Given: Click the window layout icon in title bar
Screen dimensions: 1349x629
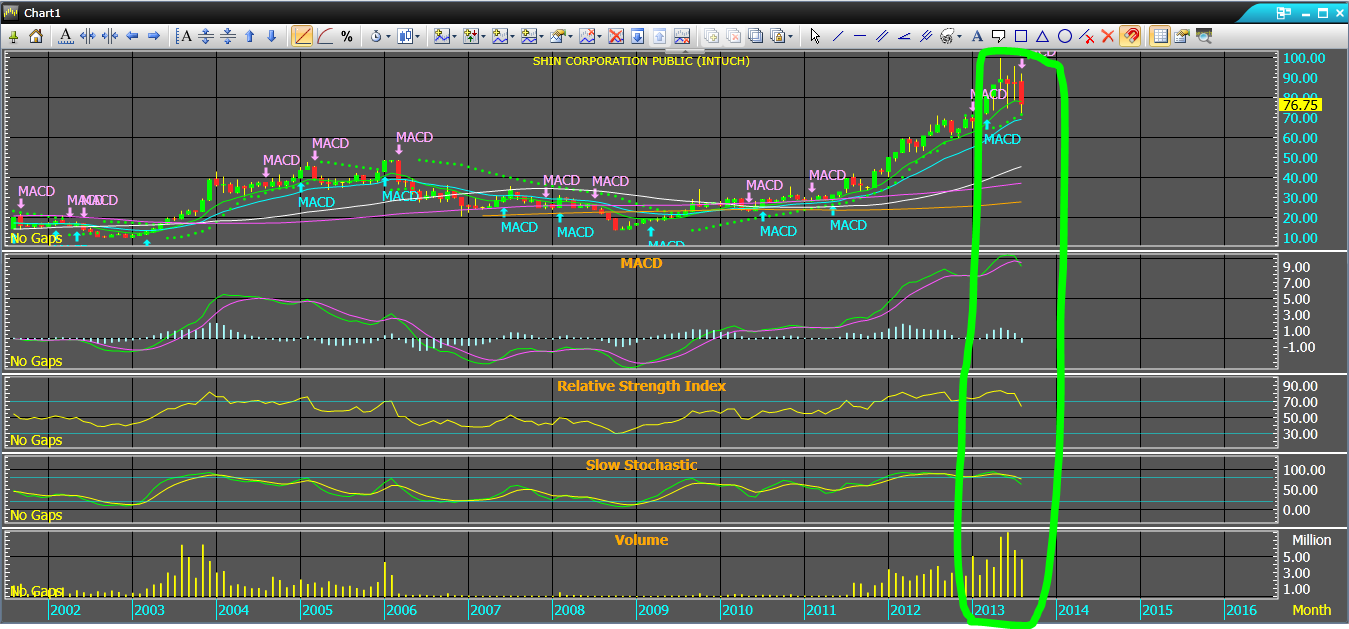Looking at the screenshot, I should coord(1283,13).
